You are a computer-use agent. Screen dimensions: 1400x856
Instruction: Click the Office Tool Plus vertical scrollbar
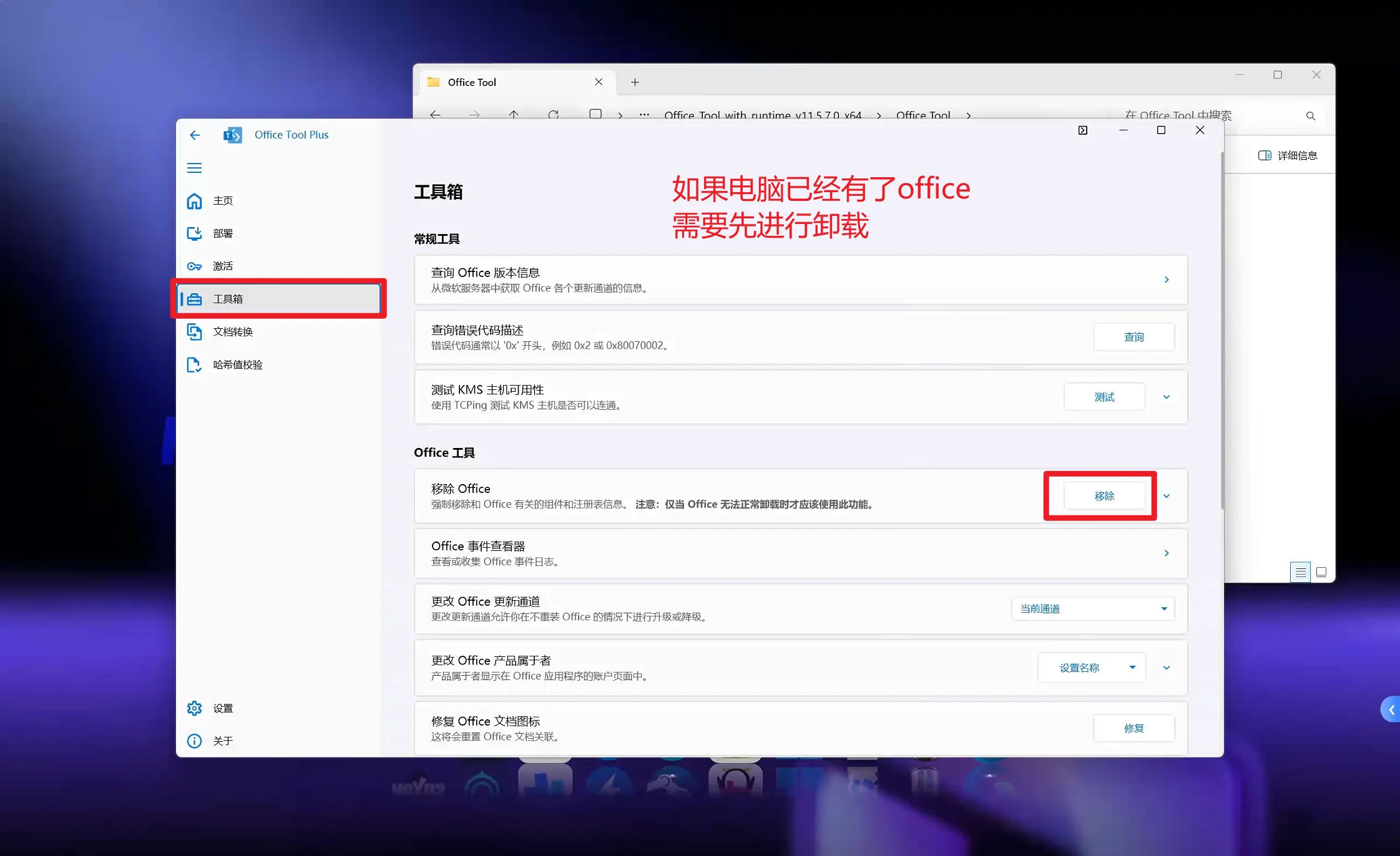(1221, 331)
